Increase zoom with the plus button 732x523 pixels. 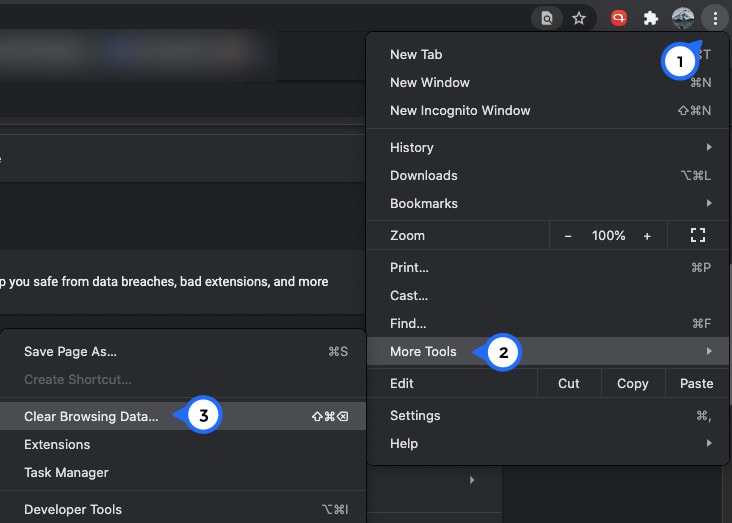pos(647,236)
